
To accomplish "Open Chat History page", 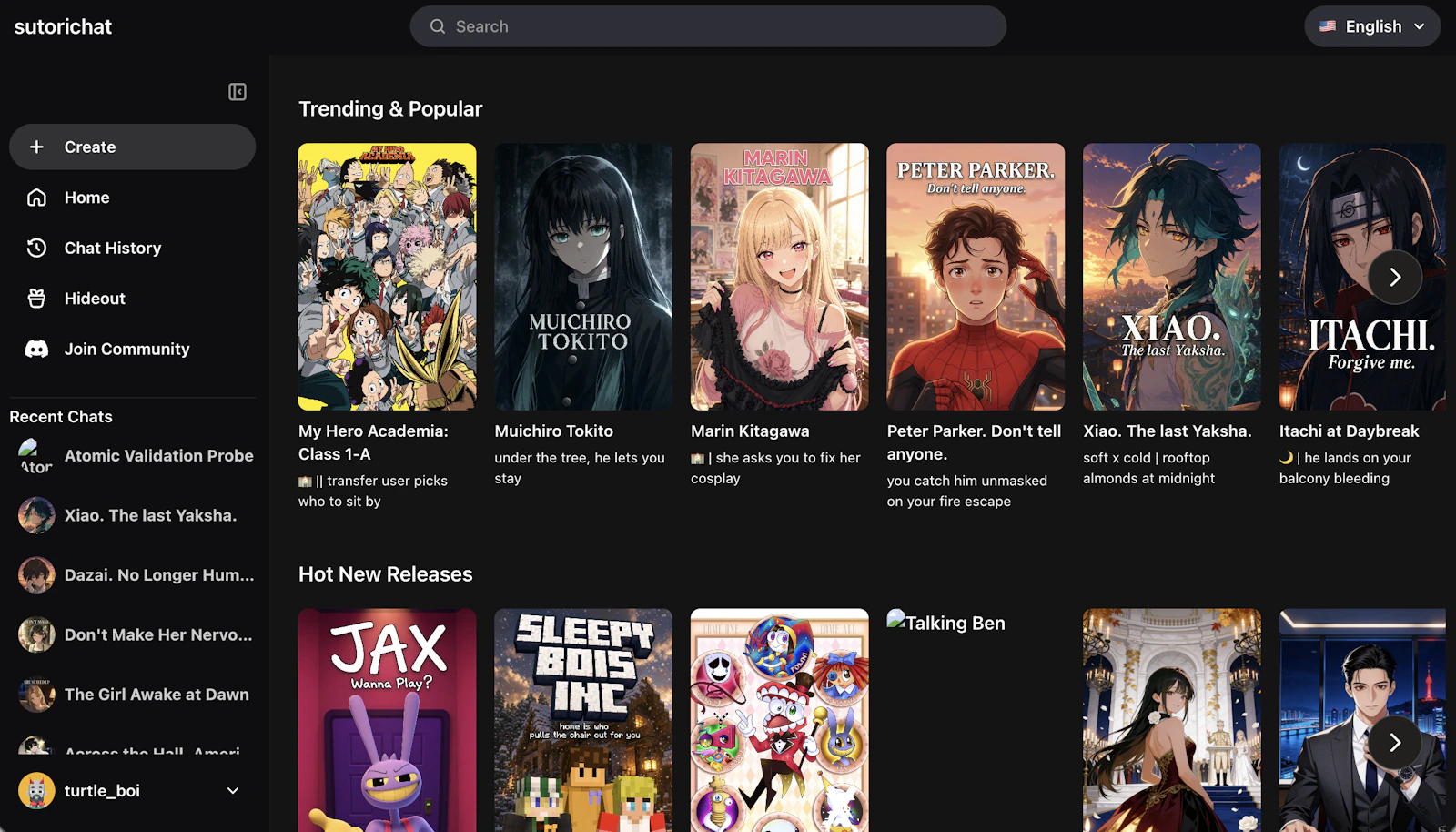I will pos(133,249).
